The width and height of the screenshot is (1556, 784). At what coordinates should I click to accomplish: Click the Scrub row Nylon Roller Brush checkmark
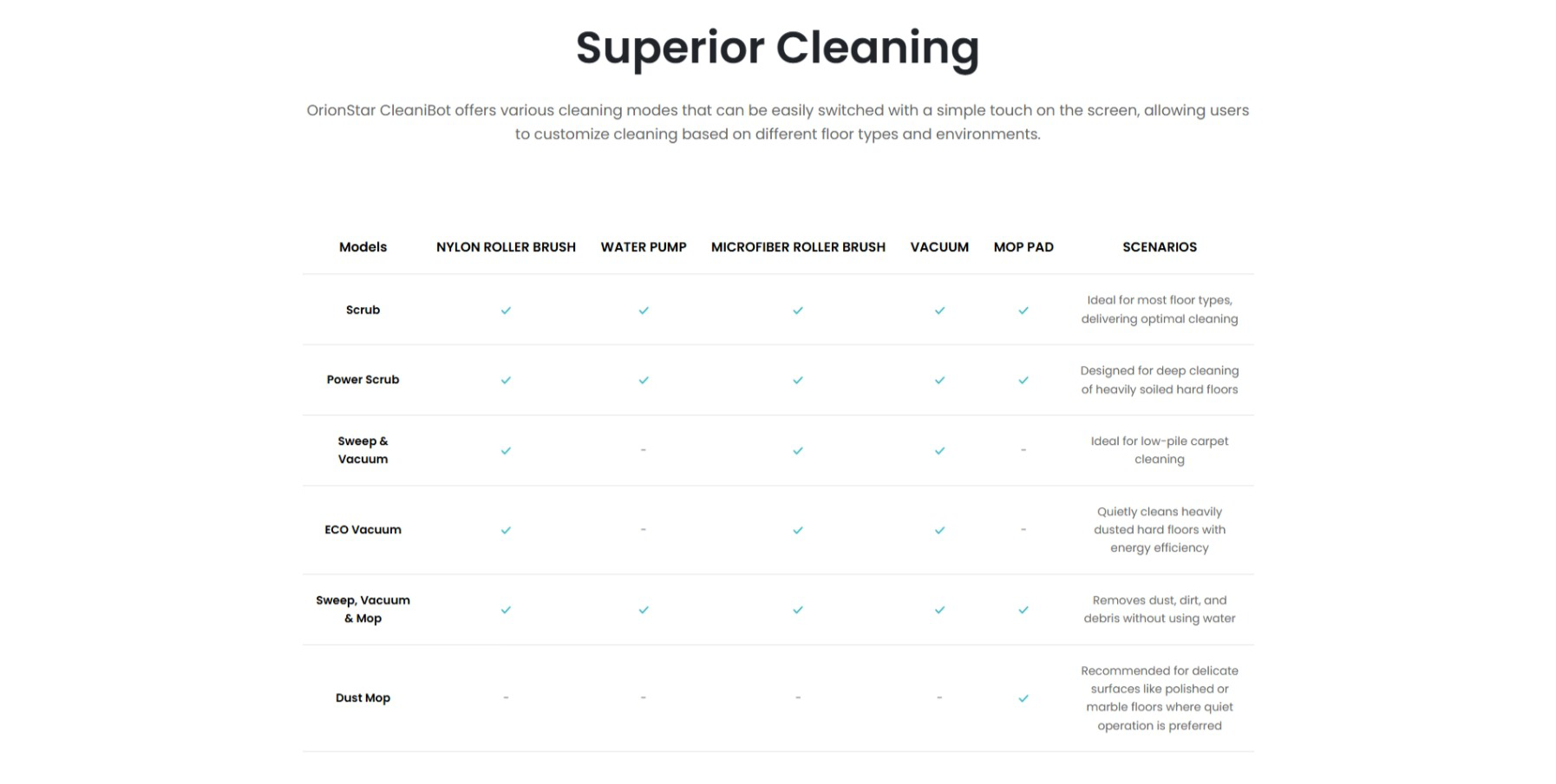coord(506,310)
